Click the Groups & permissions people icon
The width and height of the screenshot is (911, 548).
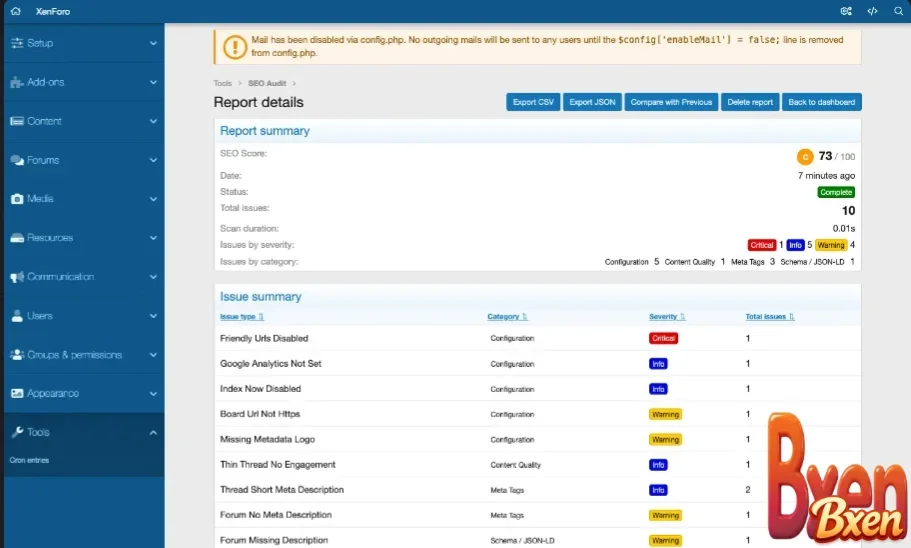tap(17, 354)
